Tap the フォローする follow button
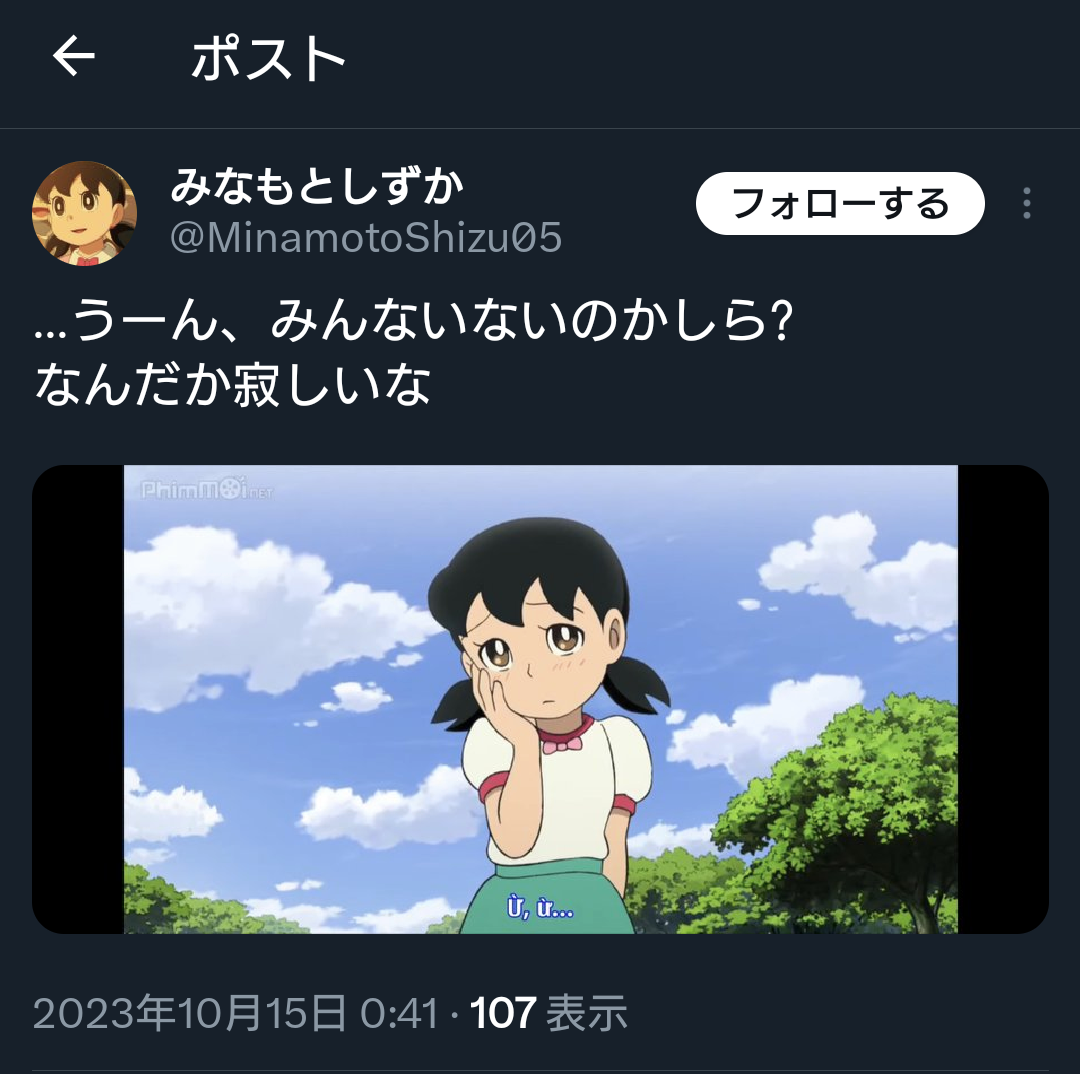Screen dimensions: 1080x1074 coord(840,203)
